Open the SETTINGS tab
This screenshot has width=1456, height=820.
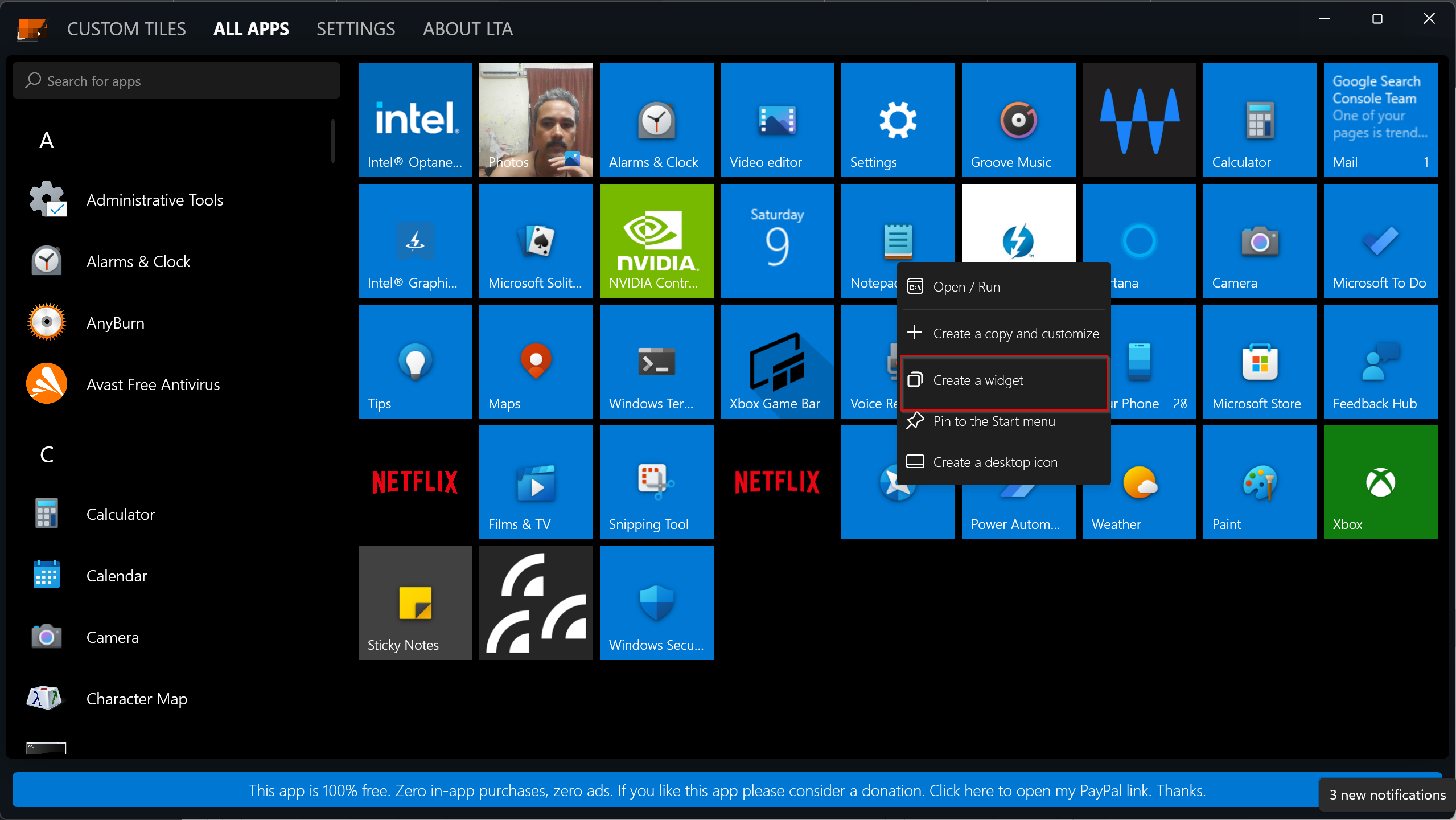(x=356, y=29)
